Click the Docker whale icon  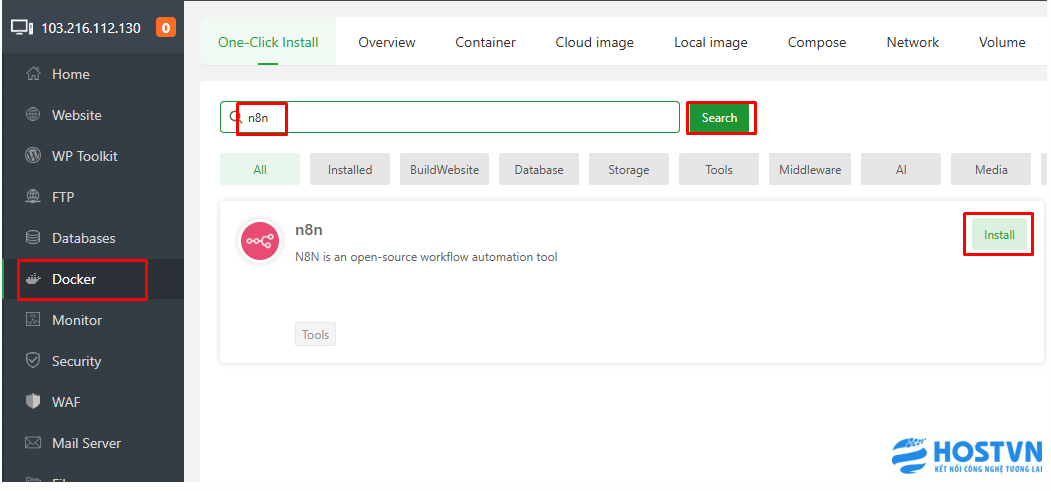click(x=32, y=279)
